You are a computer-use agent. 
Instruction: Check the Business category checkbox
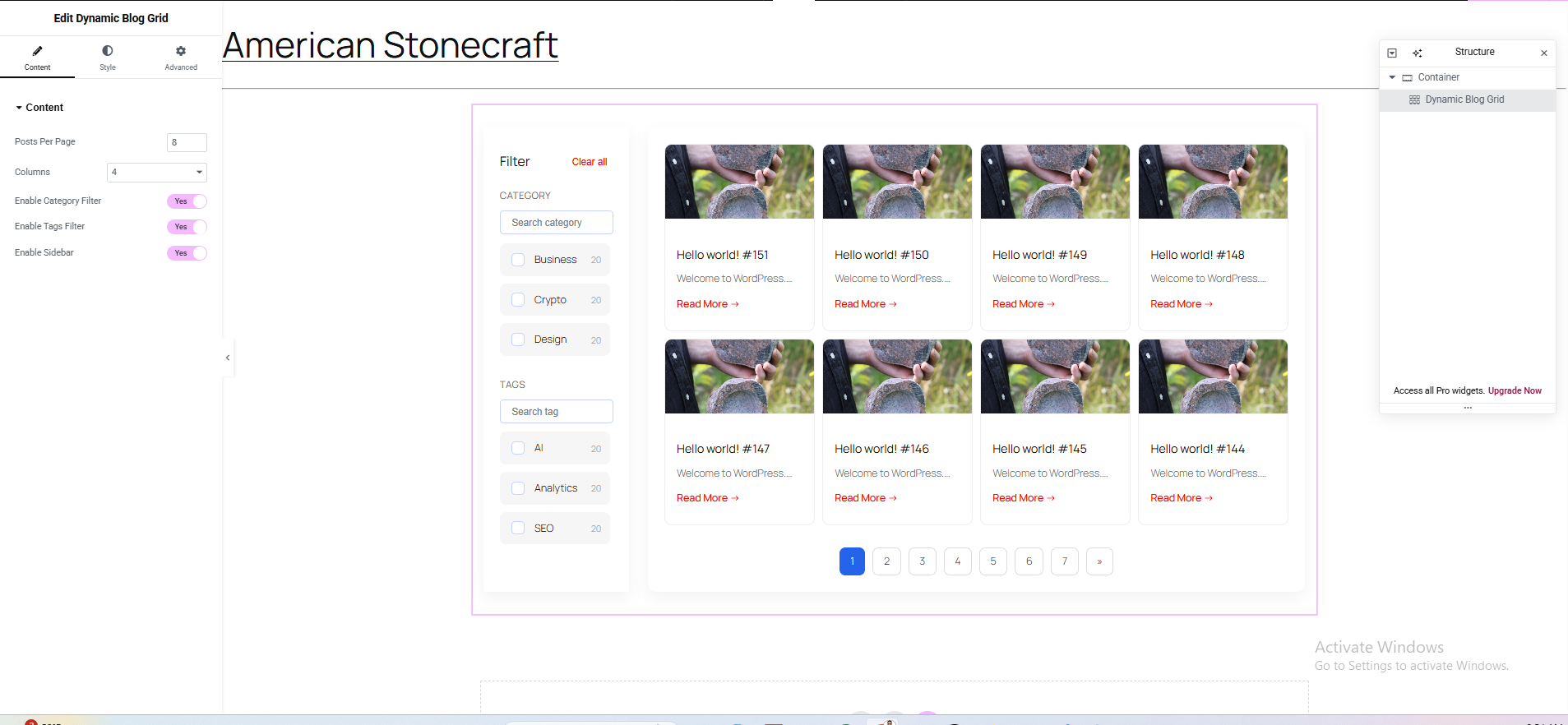pyautogui.click(x=518, y=260)
